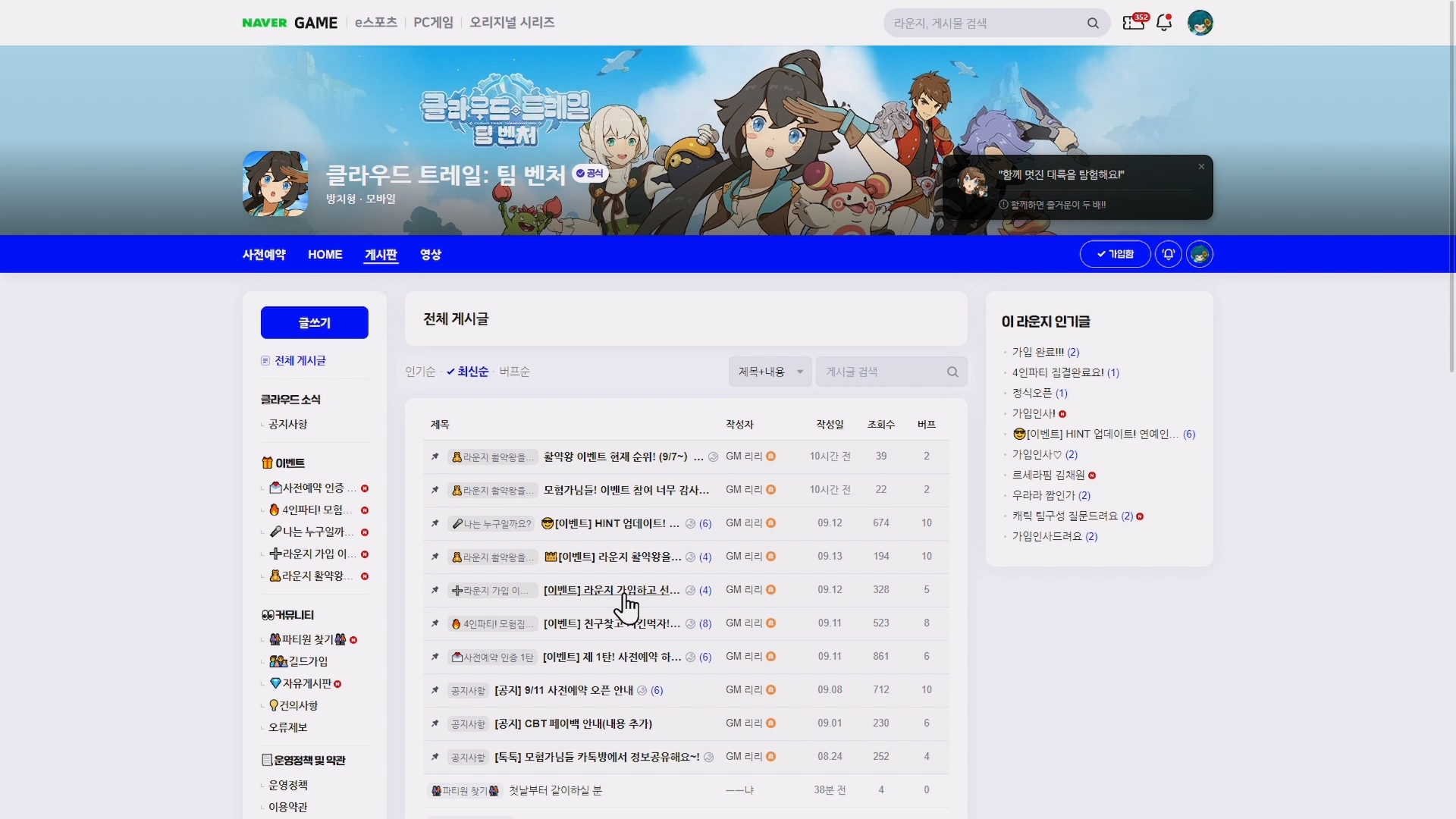Open the 라운지 활약왕 event board

pos(311,576)
